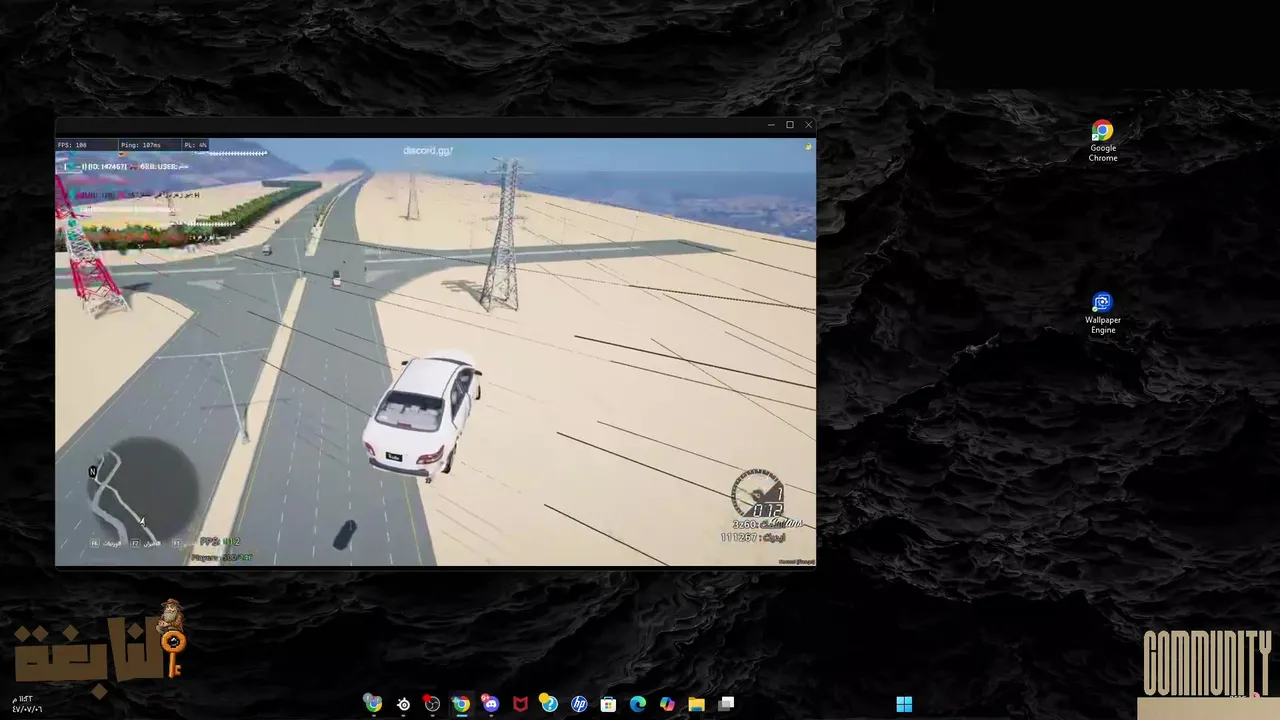
Task: Launch HP app from taskbar
Action: pos(579,704)
